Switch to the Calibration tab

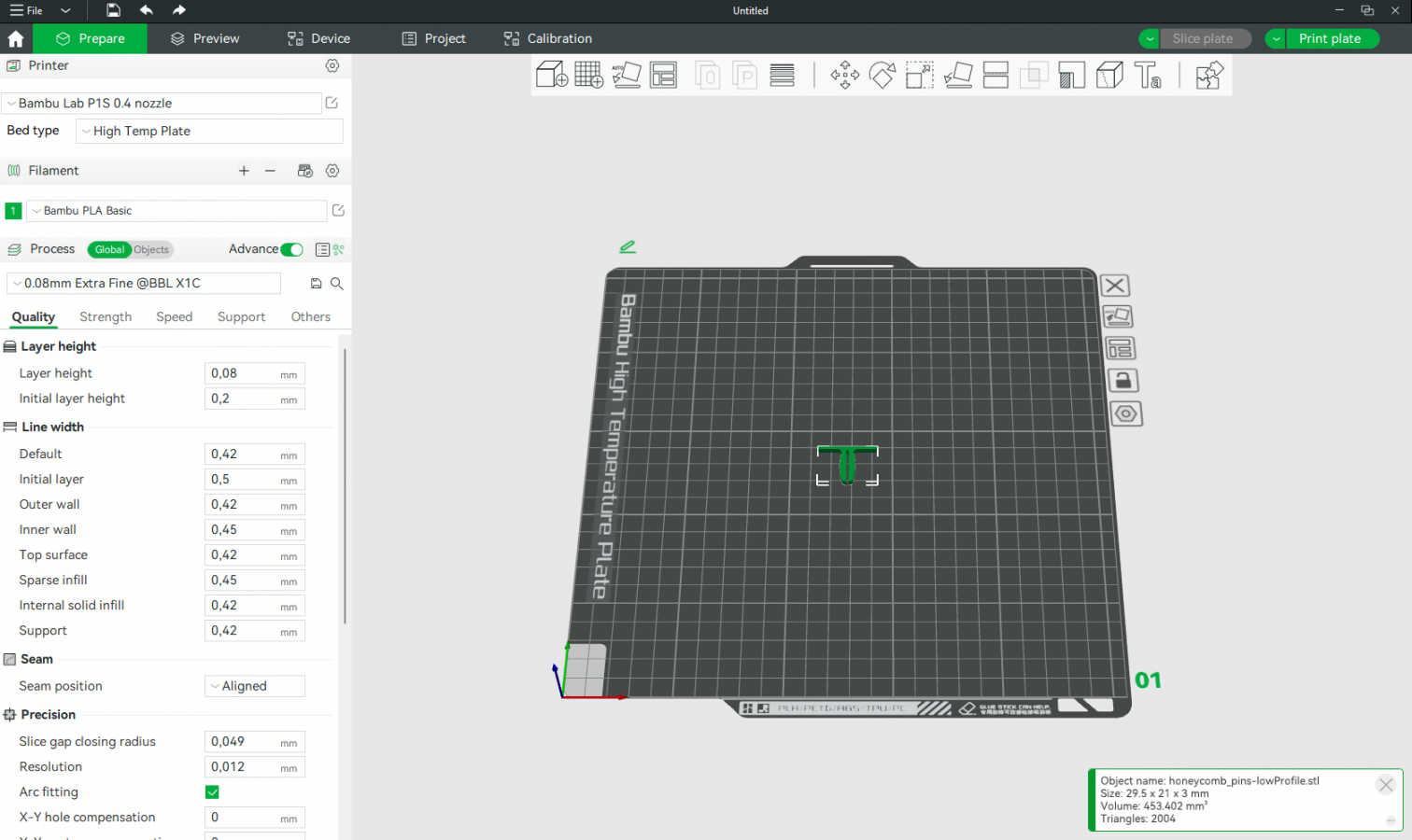click(547, 38)
